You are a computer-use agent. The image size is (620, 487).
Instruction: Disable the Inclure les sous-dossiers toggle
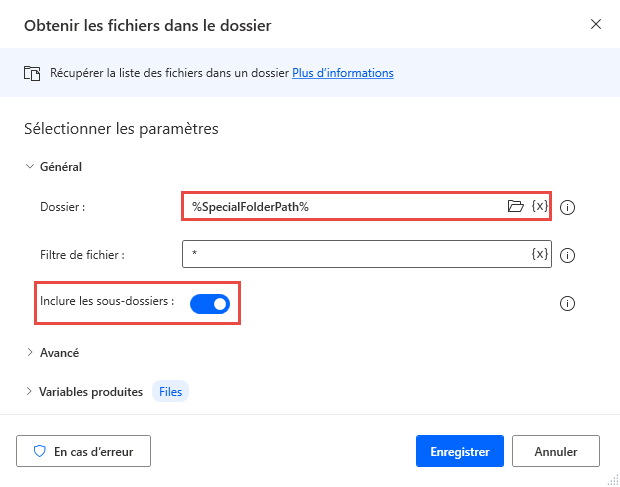(210, 303)
